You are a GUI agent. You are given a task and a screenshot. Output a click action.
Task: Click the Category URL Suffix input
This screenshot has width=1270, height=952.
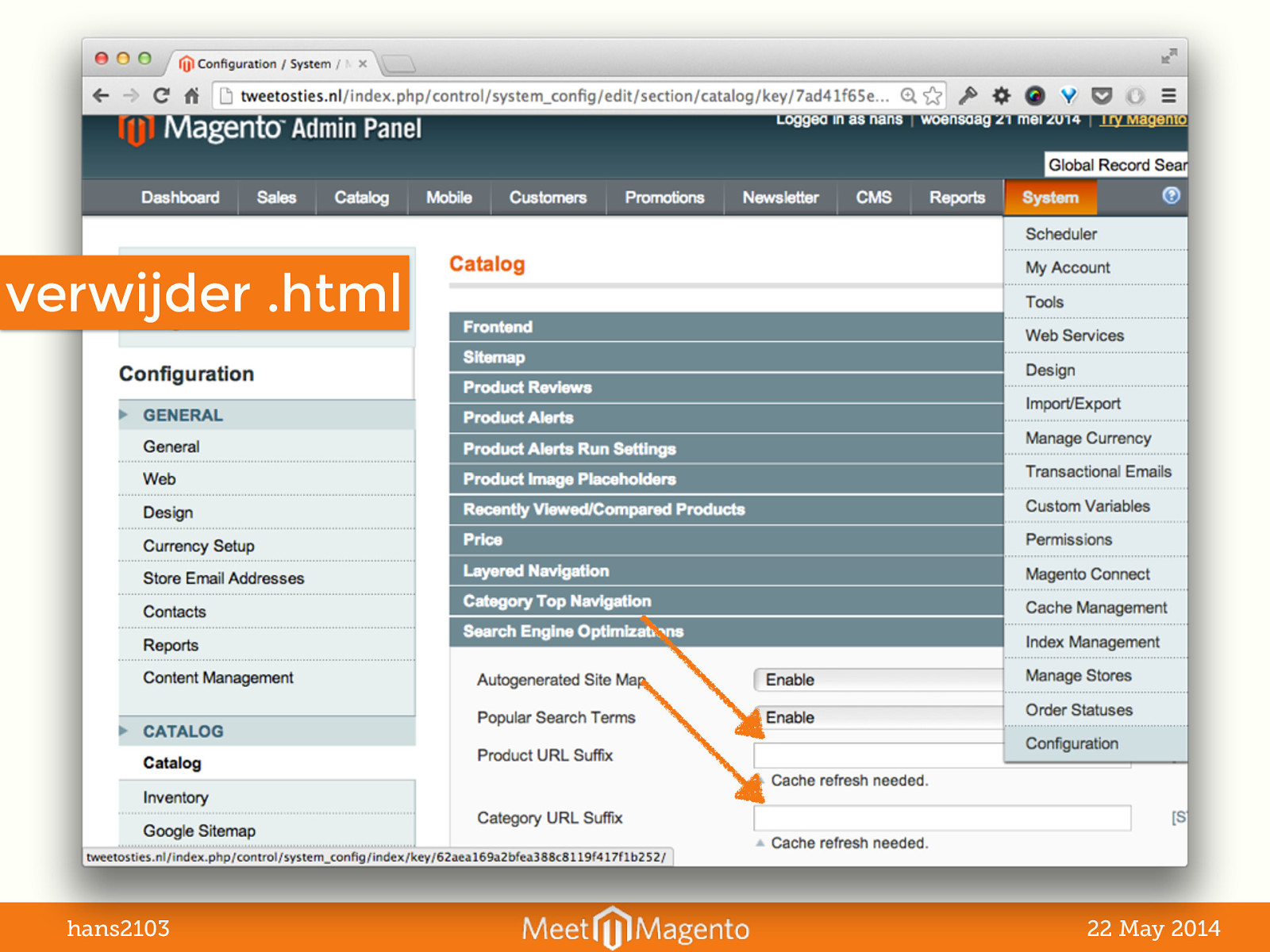tap(942, 818)
